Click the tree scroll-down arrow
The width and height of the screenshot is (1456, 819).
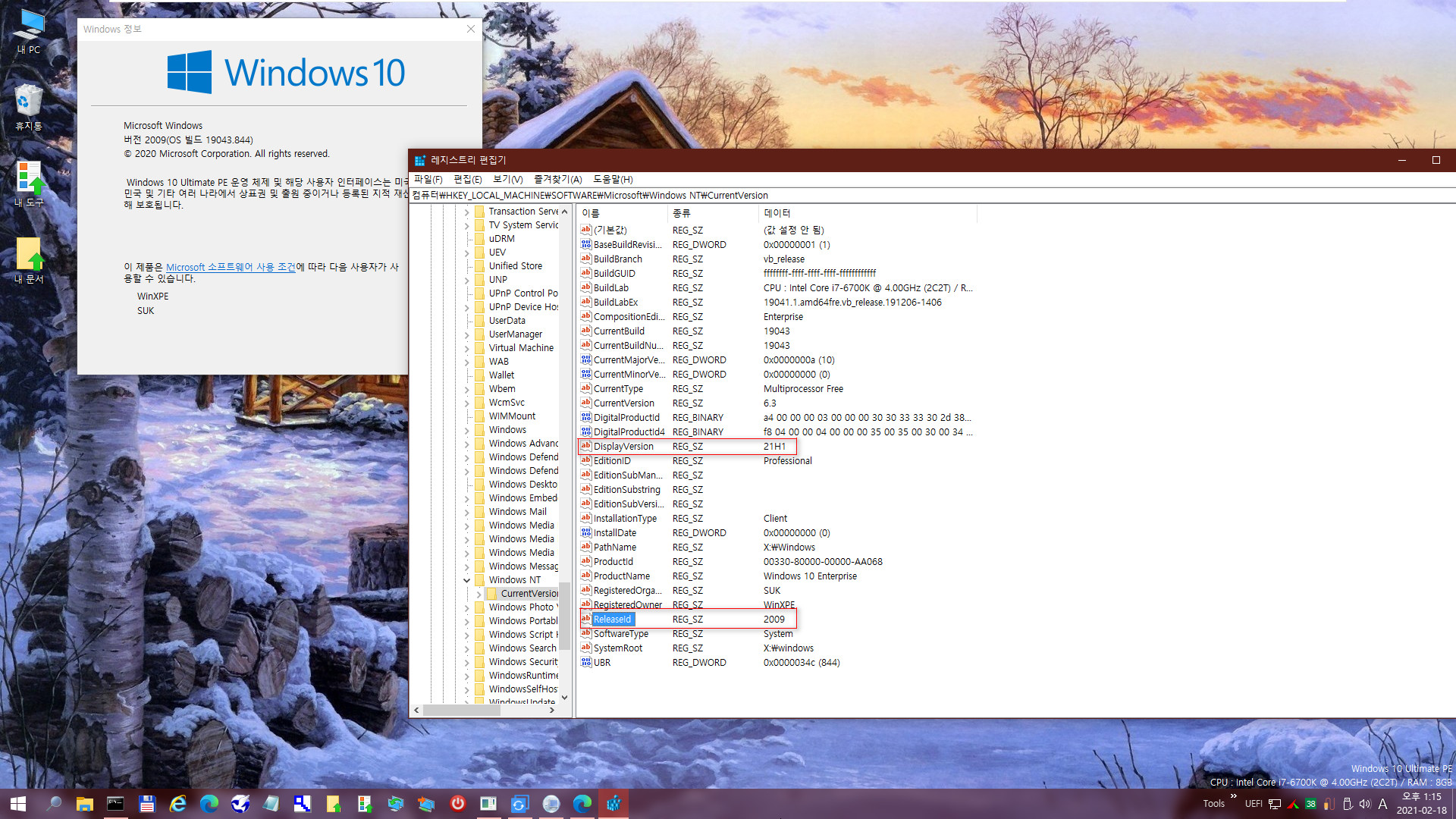(x=564, y=698)
